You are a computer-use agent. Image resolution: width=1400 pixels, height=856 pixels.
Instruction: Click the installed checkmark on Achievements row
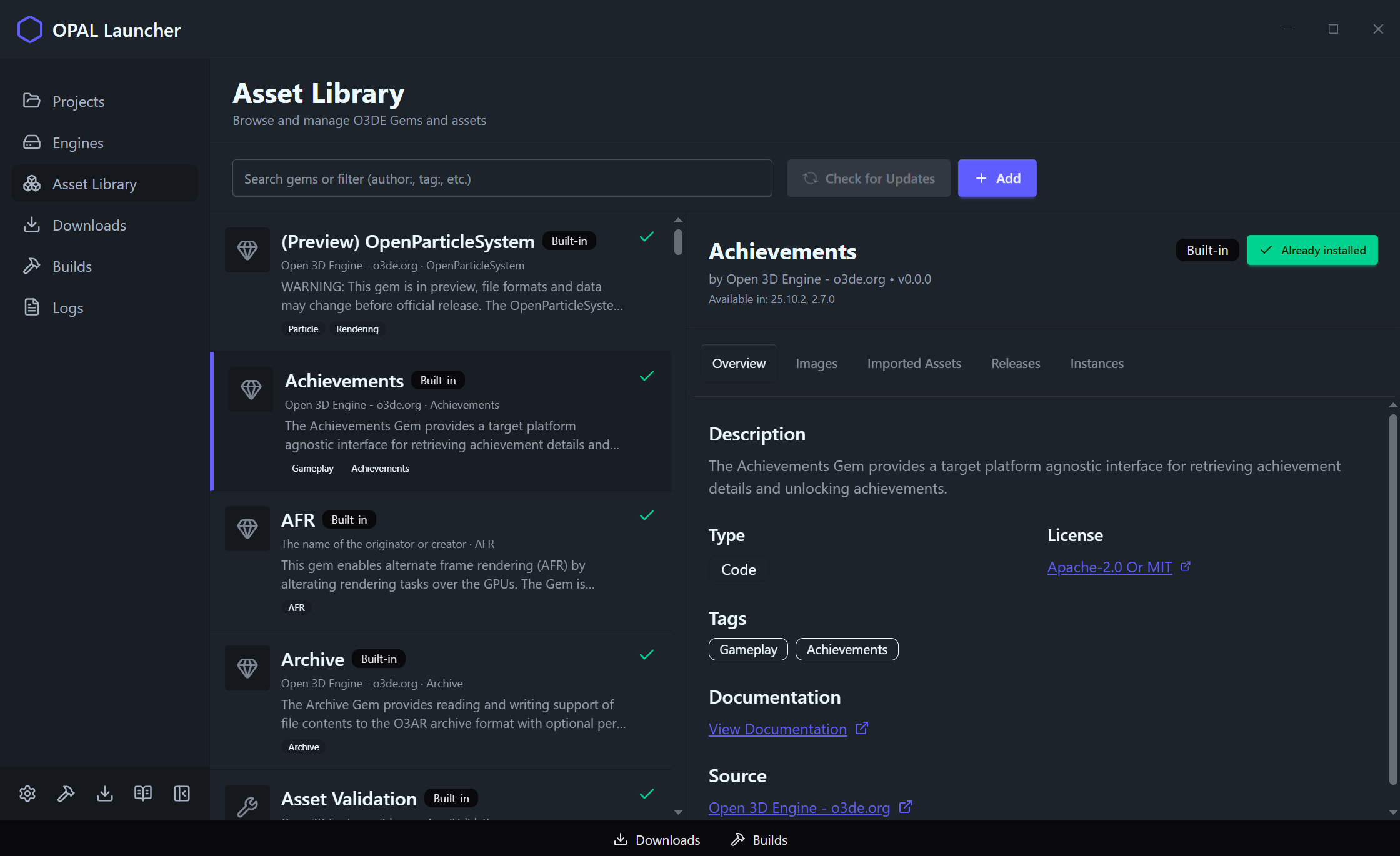(647, 376)
